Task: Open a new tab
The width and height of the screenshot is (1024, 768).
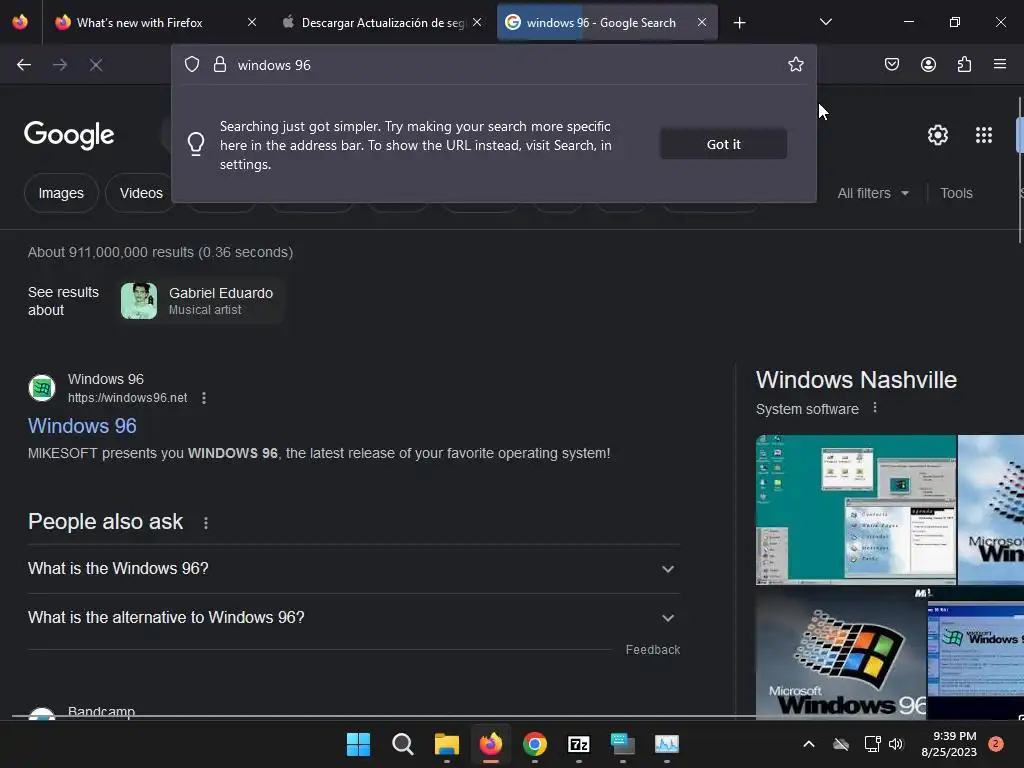Action: (739, 23)
